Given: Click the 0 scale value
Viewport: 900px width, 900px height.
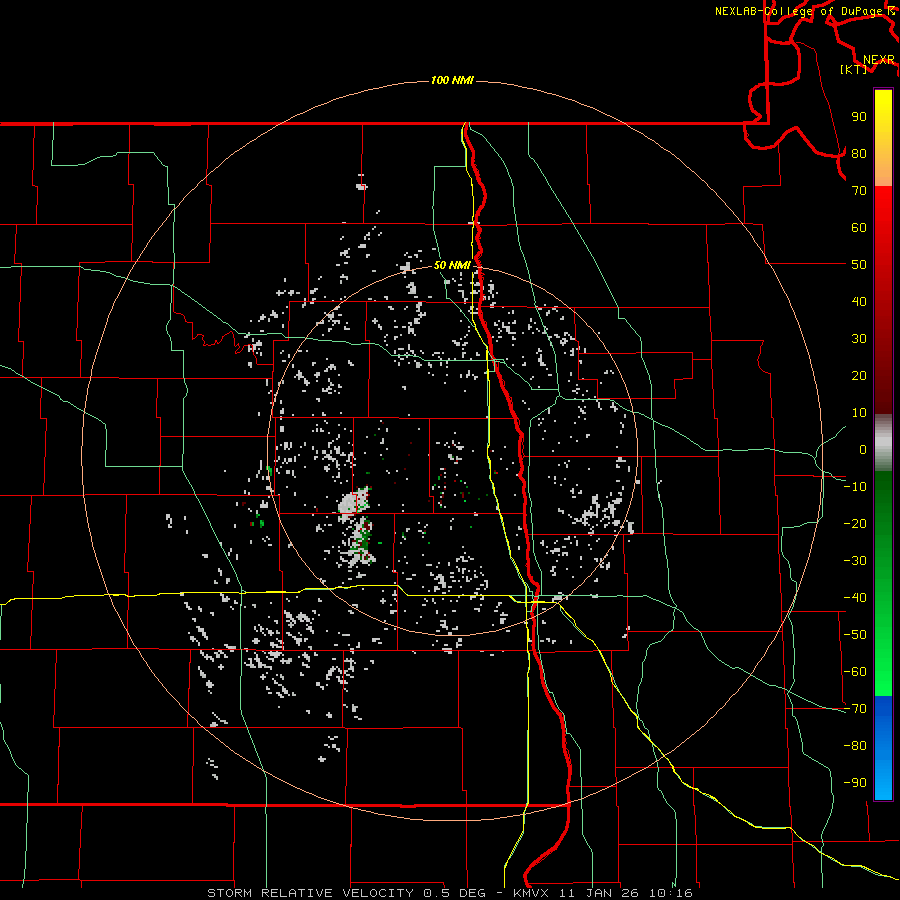Looking at the screenshot, I should [x=863, y=450].
